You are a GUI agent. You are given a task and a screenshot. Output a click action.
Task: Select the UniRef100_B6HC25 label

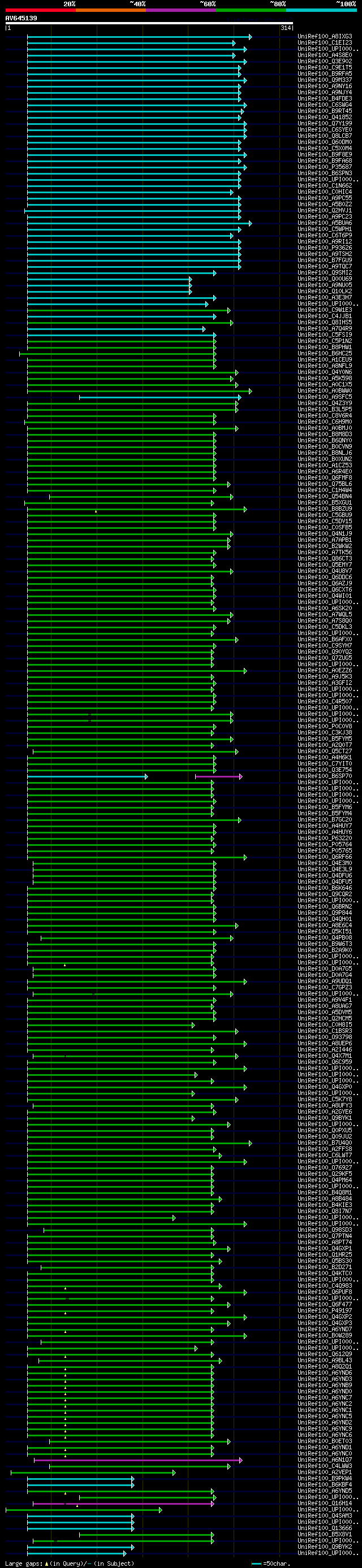coord(325,353)
